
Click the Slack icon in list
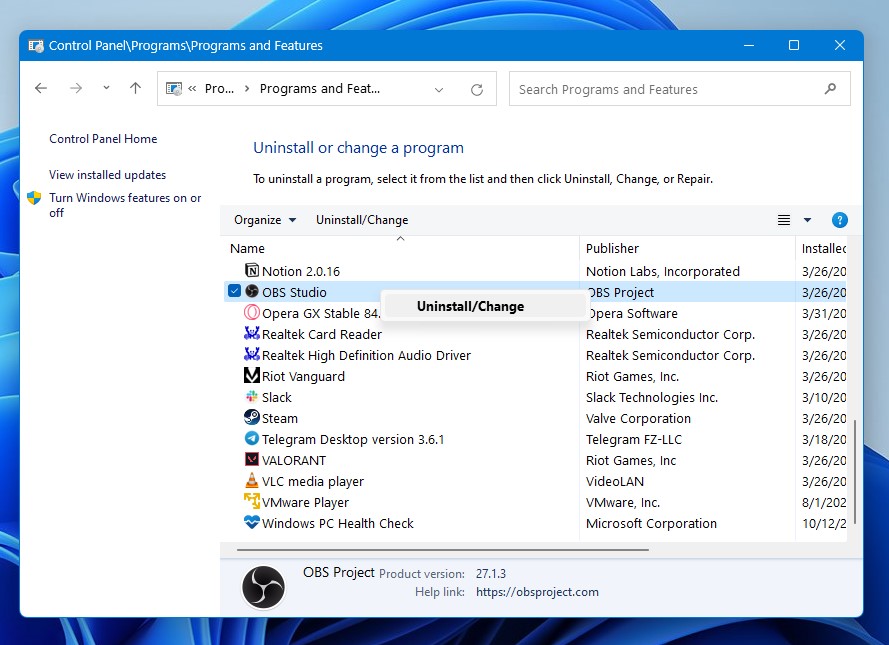click(x=252, y=396)
